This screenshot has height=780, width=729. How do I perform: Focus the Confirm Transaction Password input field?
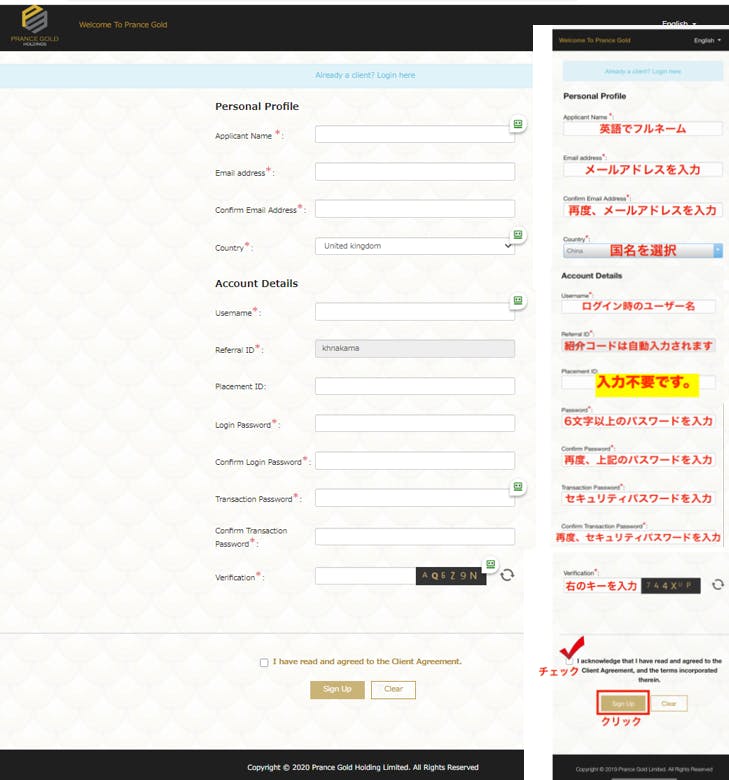pos(415,536)
